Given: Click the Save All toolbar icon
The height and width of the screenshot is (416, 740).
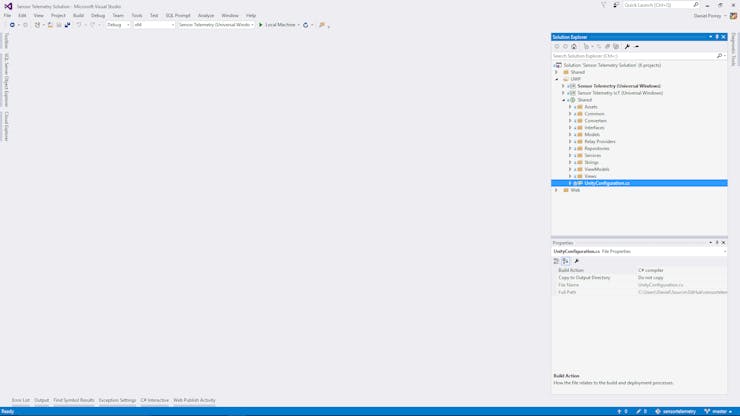Looking at the screenshot, I should [x=67, y=25].
